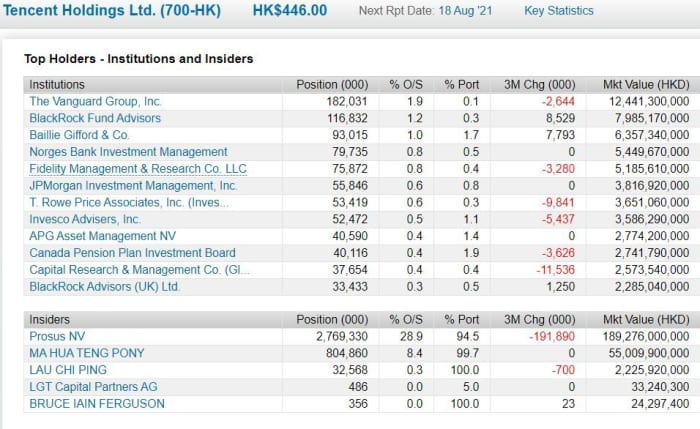Select Vanguard 3M change -2,644
This screenshot has height=429, width=700.
[x=558, y=101]
